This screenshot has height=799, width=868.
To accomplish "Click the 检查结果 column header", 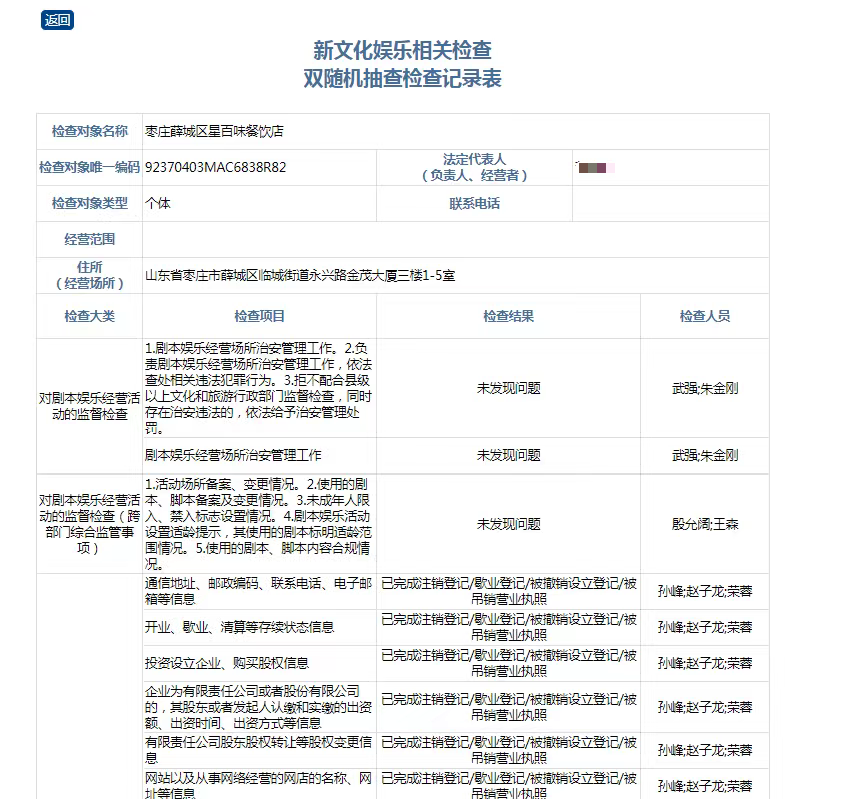I will pos(508,316).
